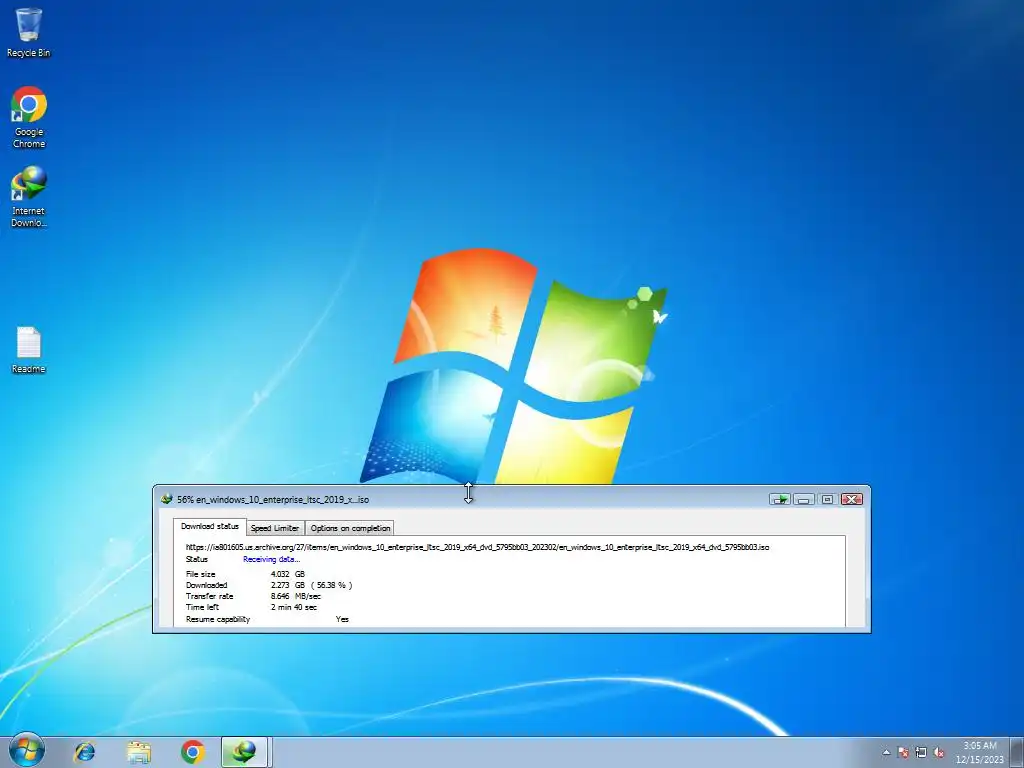Select the Readme file on desktop
This screenshot has height=768, width=1024.
29,350
